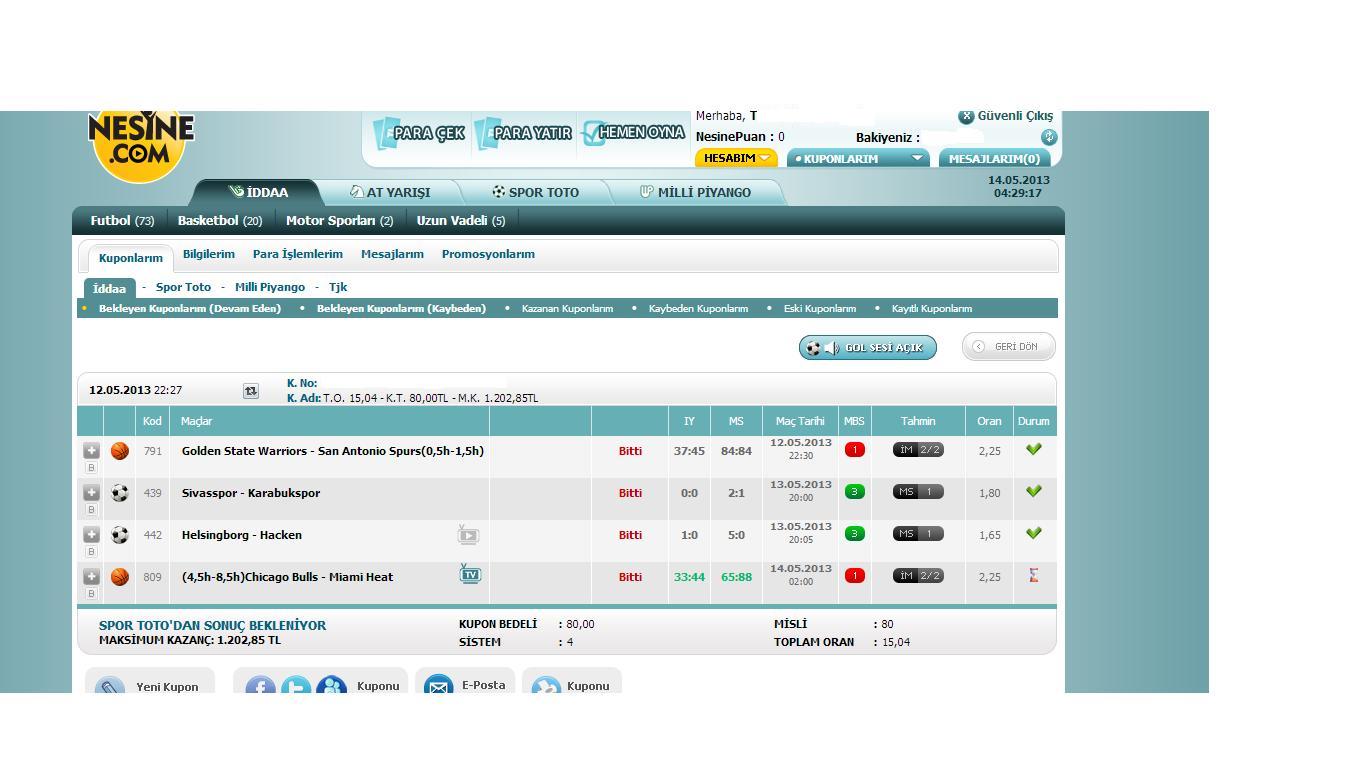Select the Uzun Vadeli (5) category
Viewport: 1366px width, 768px height.
click(x=461, y=220)
